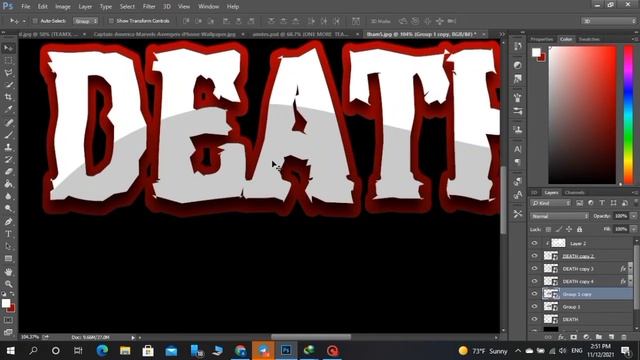Viewport: 640px width, 360px height.
Task: Open Microsoft Edge from the taskbar
Action: point(102,350)
